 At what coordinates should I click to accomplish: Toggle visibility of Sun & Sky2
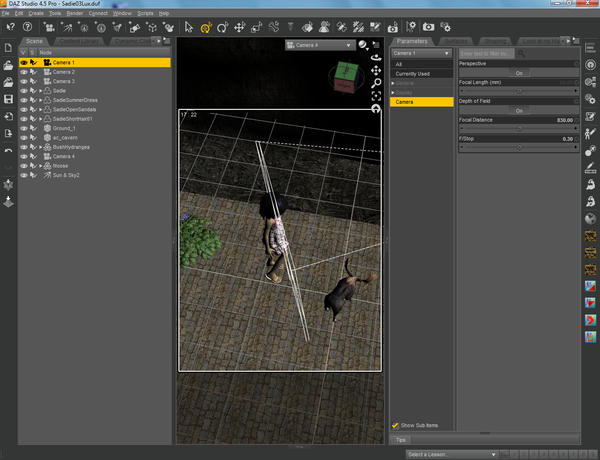point(24,174)
